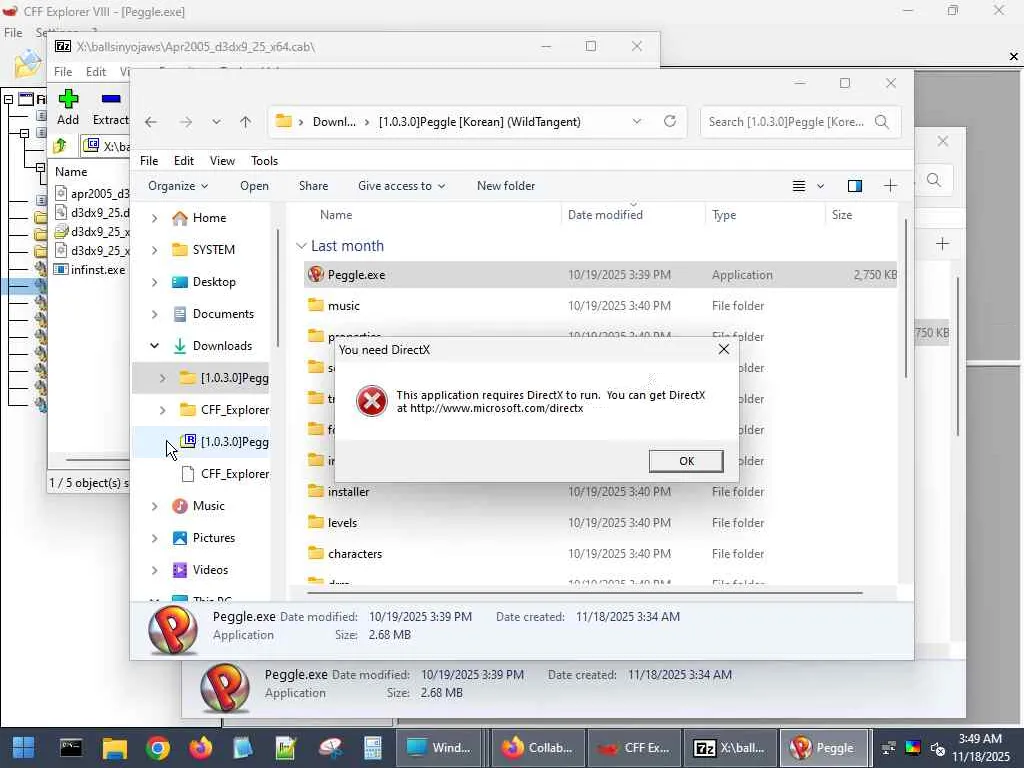This screenshot has width=1024, height=768.
Task: Refresh the Explorer folder view
Action: (x=669, y=121)
